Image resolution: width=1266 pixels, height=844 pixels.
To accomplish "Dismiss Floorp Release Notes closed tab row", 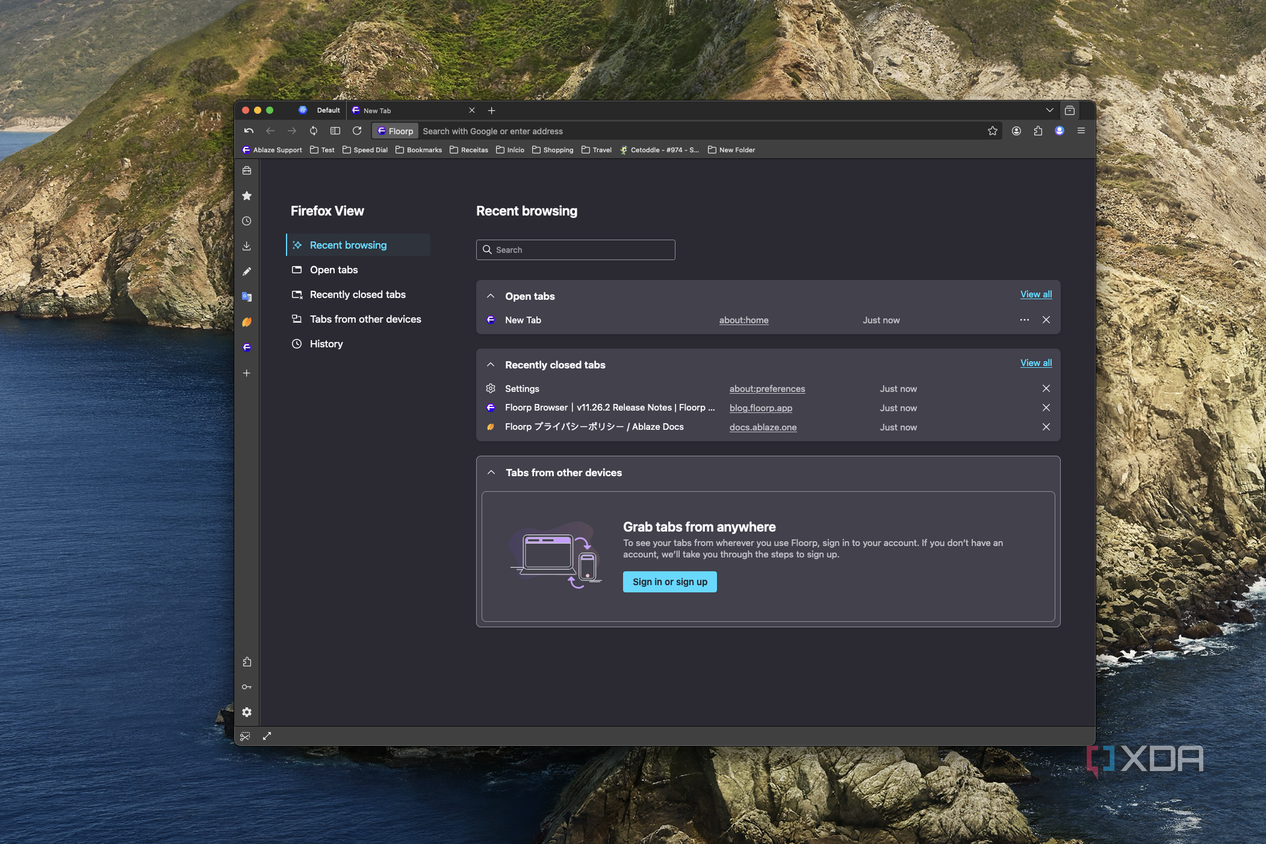I will tap(1046, 408).
